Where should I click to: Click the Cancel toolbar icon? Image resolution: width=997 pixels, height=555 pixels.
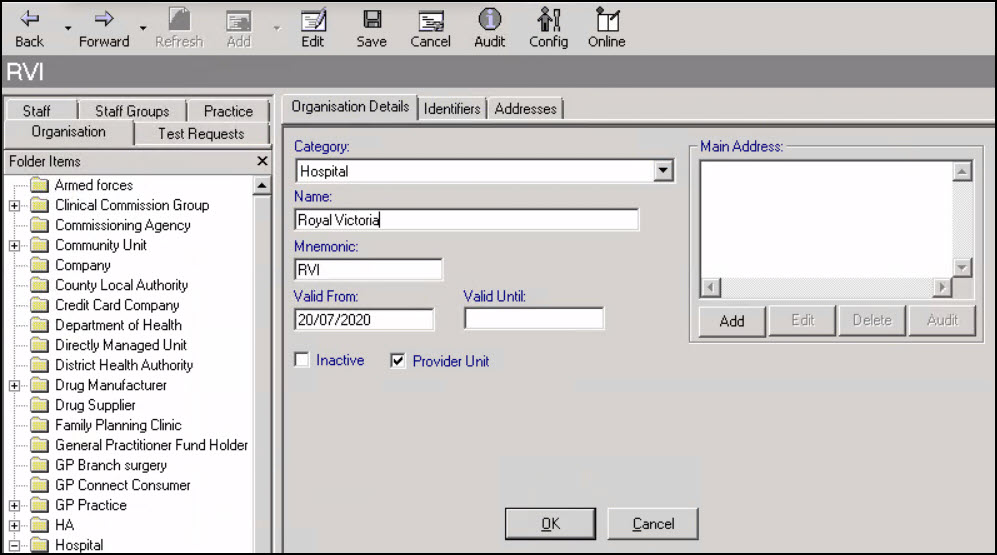point(431,20)
